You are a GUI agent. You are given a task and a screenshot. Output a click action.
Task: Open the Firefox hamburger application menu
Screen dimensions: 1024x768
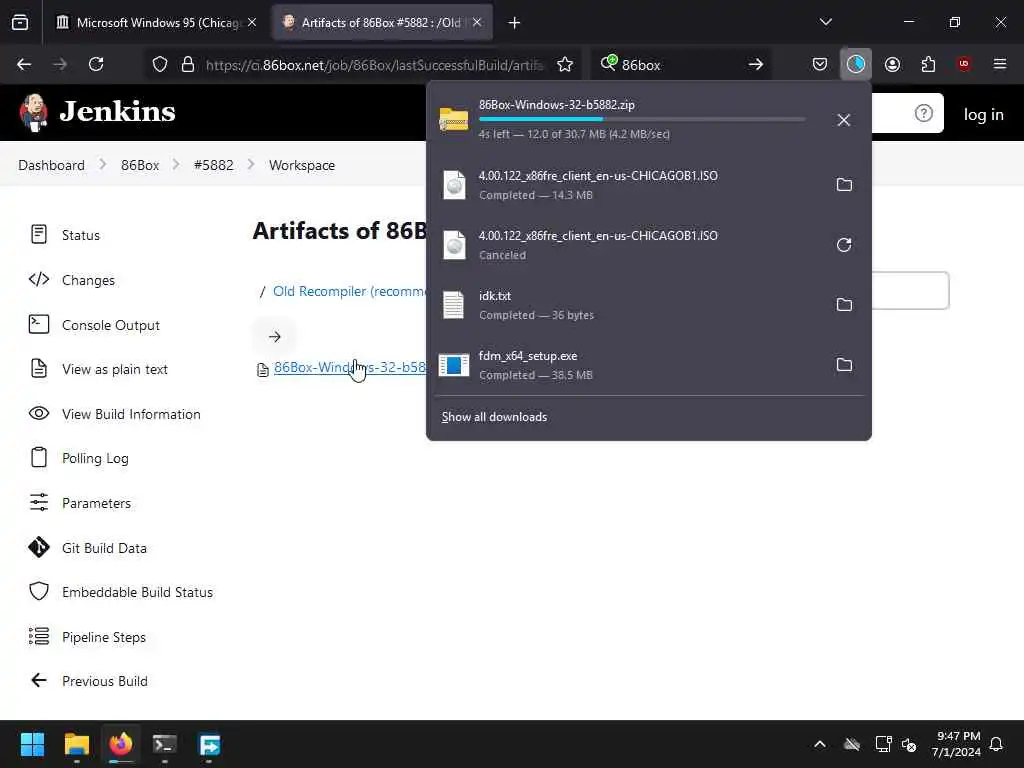click(x=1000, y=64)
